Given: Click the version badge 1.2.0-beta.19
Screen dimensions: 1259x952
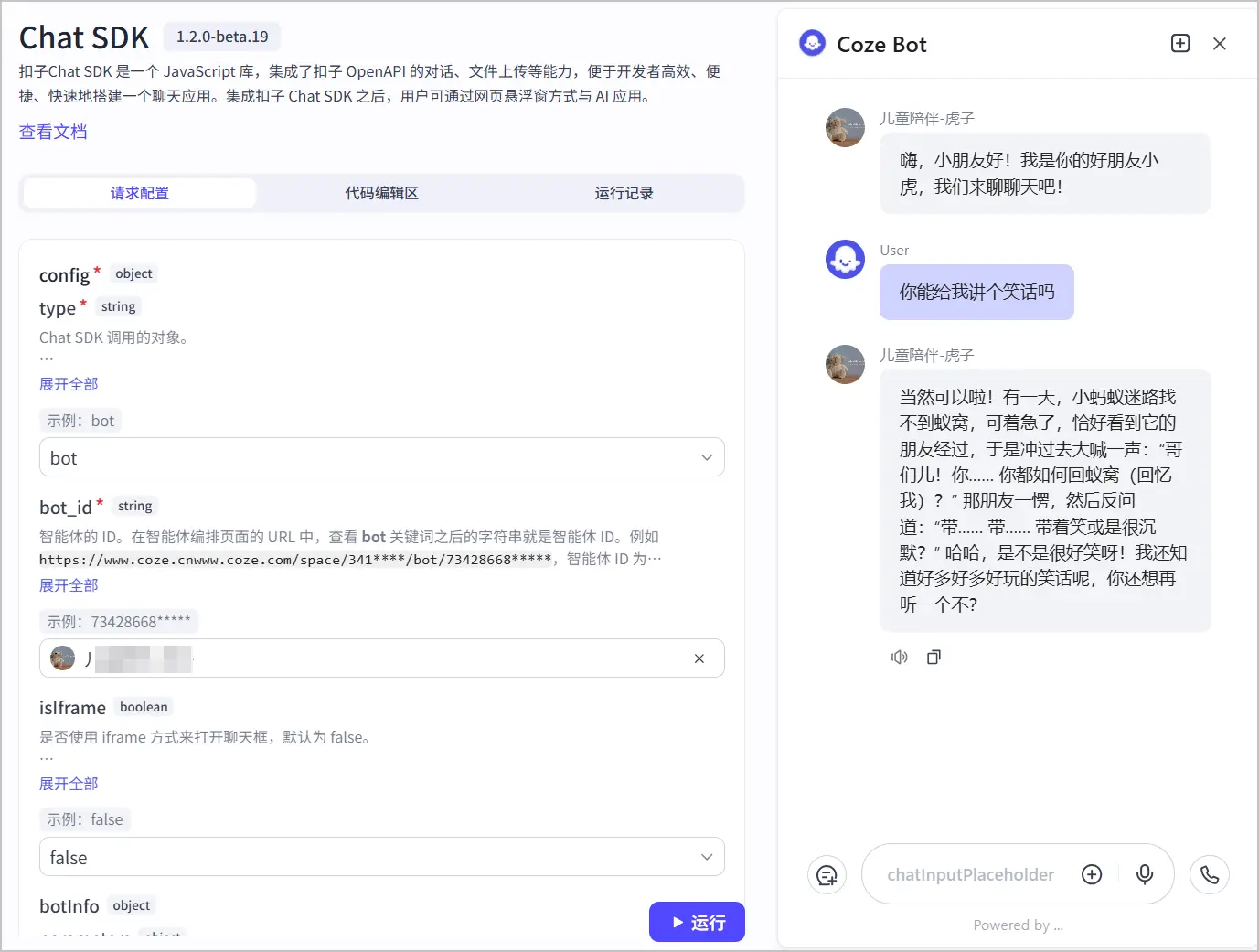Looking at the screenshot, I should pyautogui.click(x=222, y=37).
